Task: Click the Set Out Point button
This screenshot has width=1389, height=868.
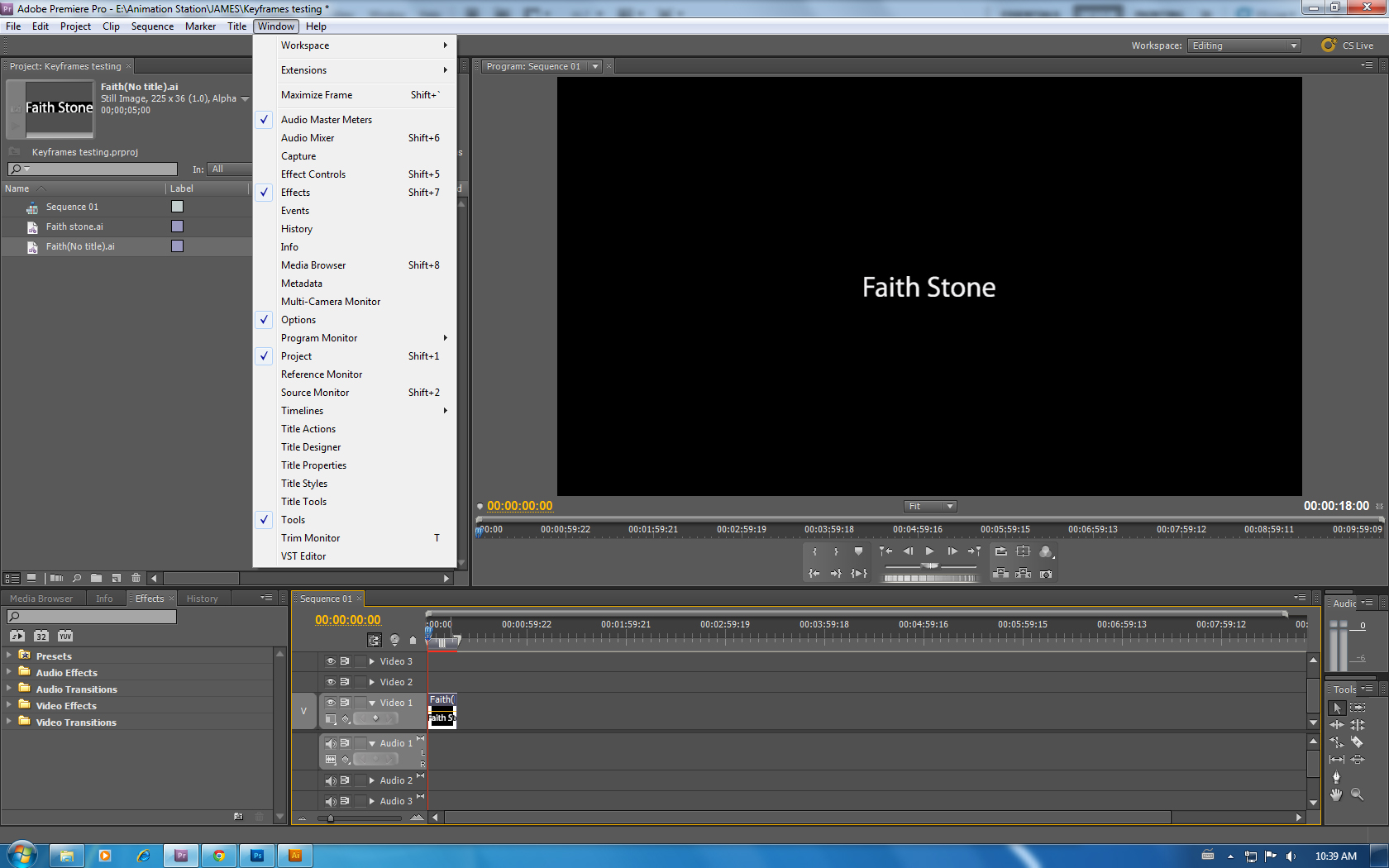Action: 836,551
